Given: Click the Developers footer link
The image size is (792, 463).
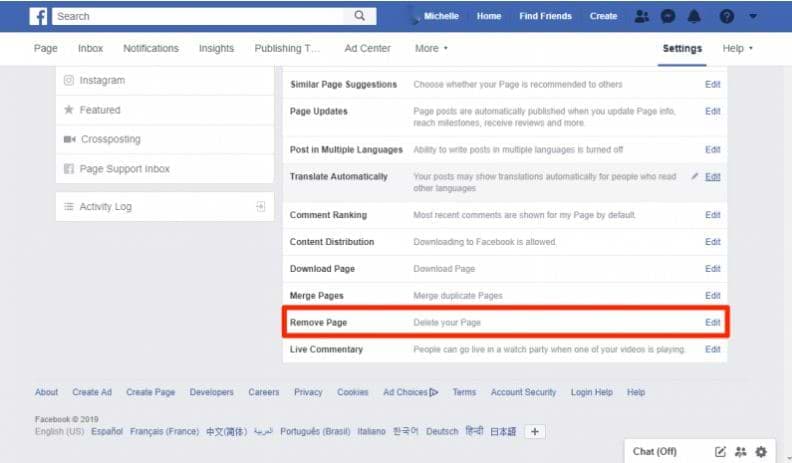Looking at the screenshot, I should pos(212,392).
